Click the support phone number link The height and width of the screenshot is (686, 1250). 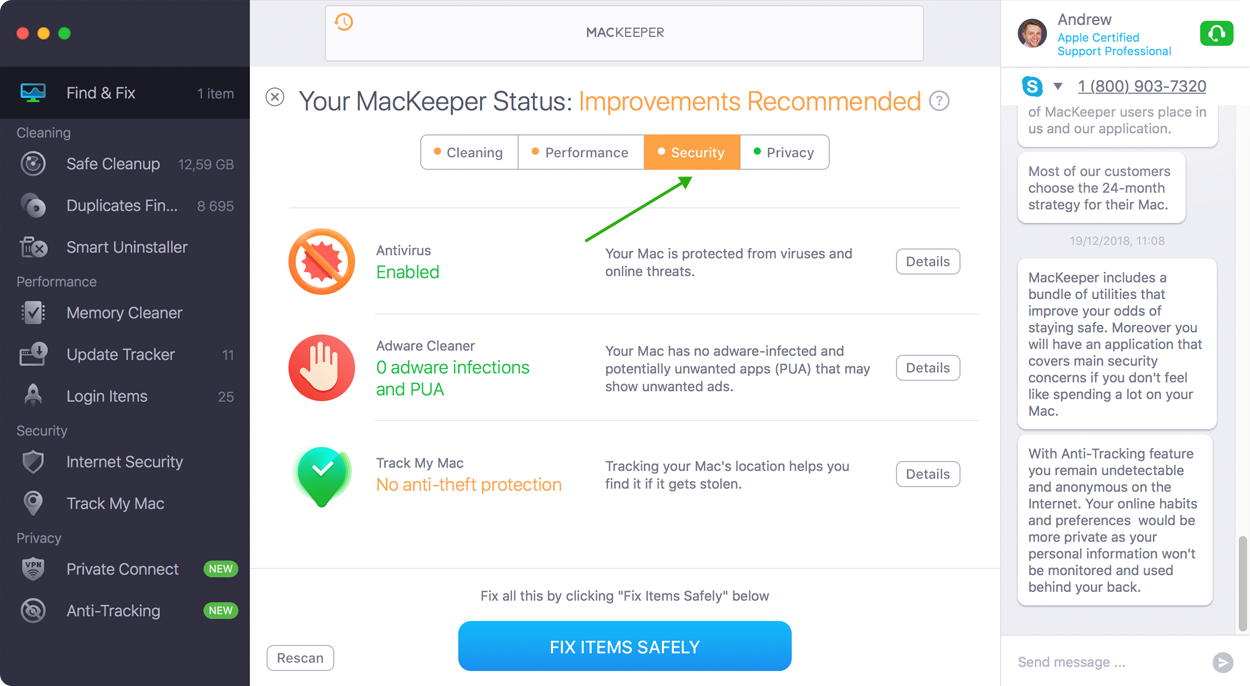coord(1142,86)
